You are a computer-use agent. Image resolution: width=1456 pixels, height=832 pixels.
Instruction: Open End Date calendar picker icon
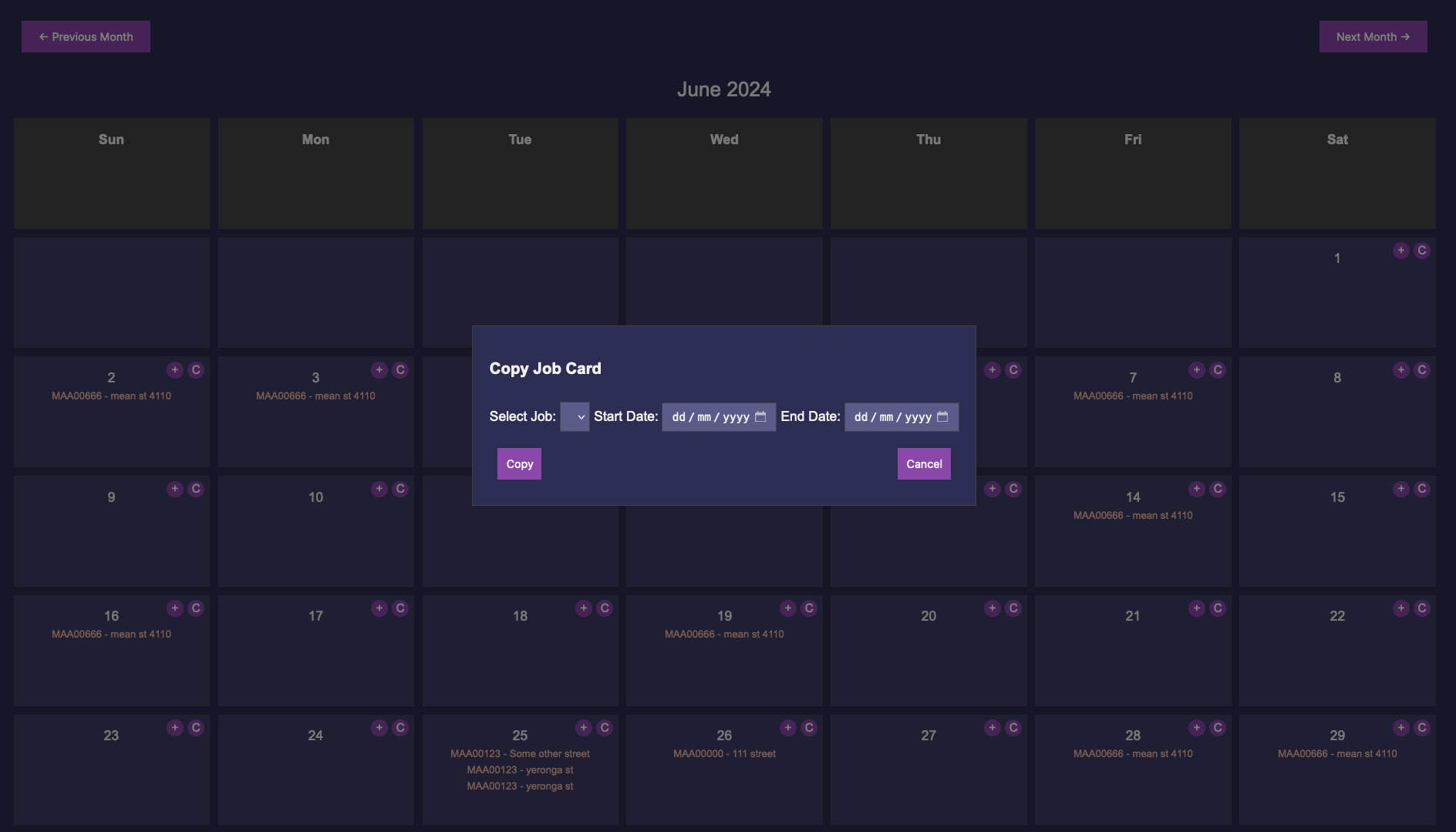942,417
